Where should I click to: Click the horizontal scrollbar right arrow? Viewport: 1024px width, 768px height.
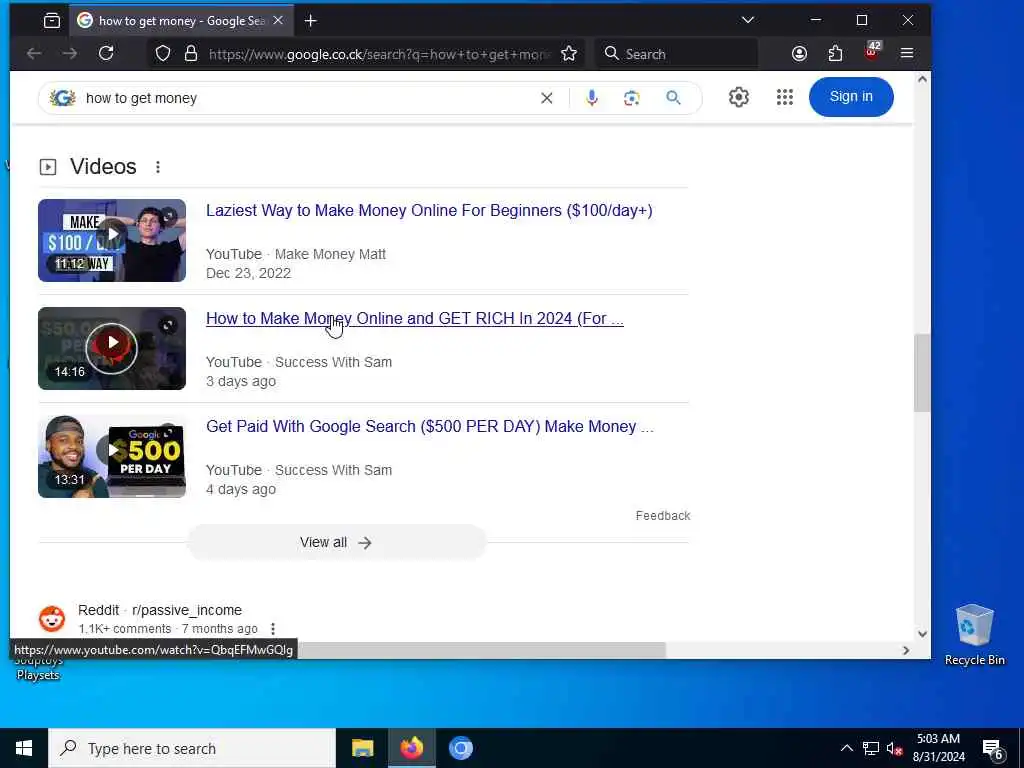point(906,650)
